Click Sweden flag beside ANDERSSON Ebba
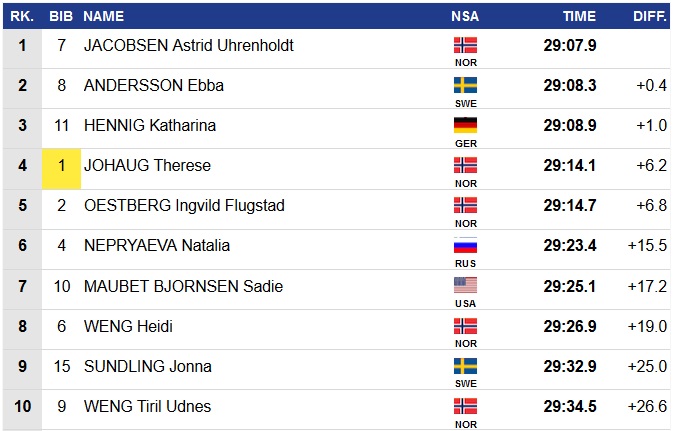Image resolution: width=674 pixels, height=431 pixels. [x=465, y=85]
